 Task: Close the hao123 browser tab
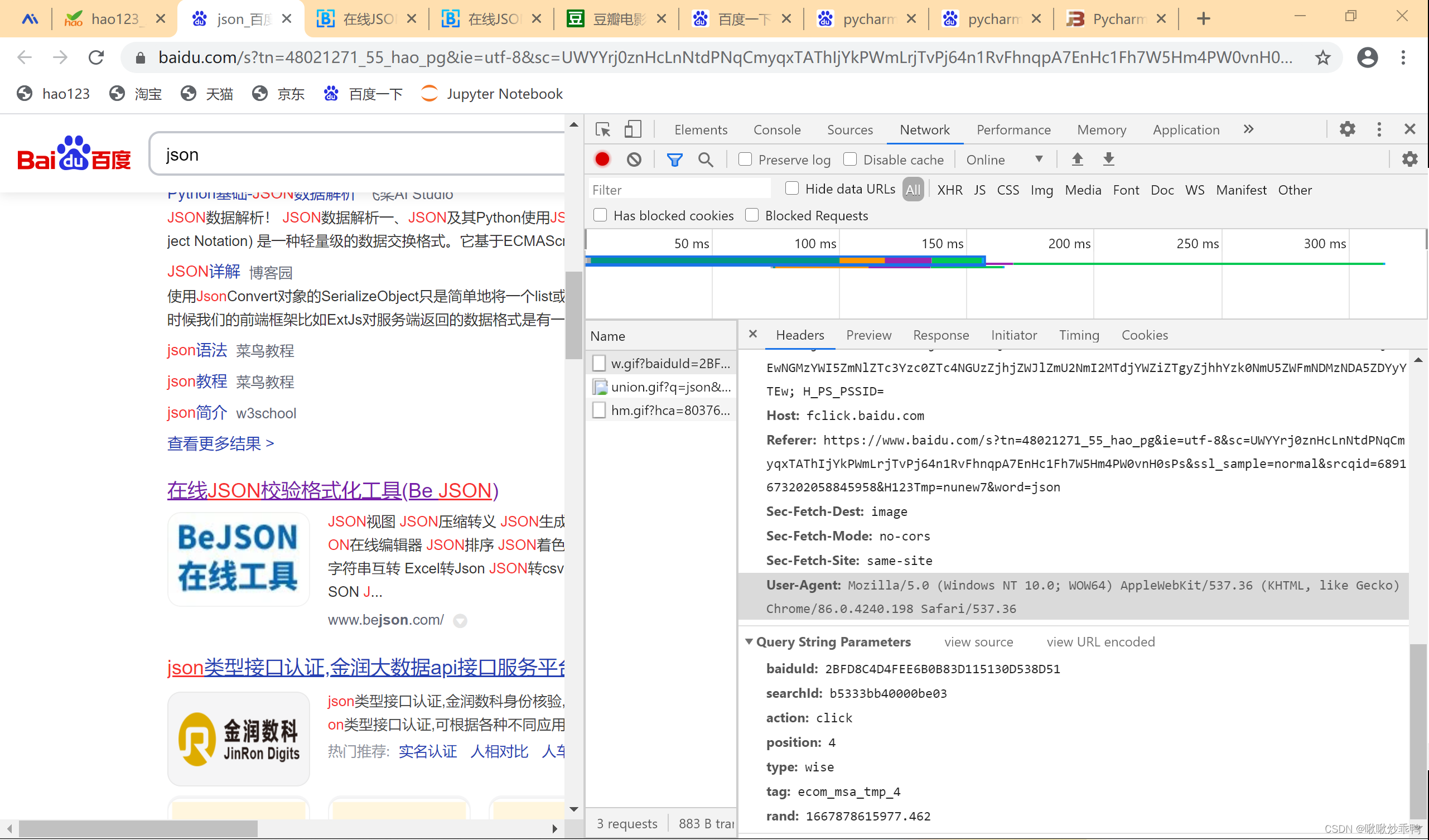[161, 20]
